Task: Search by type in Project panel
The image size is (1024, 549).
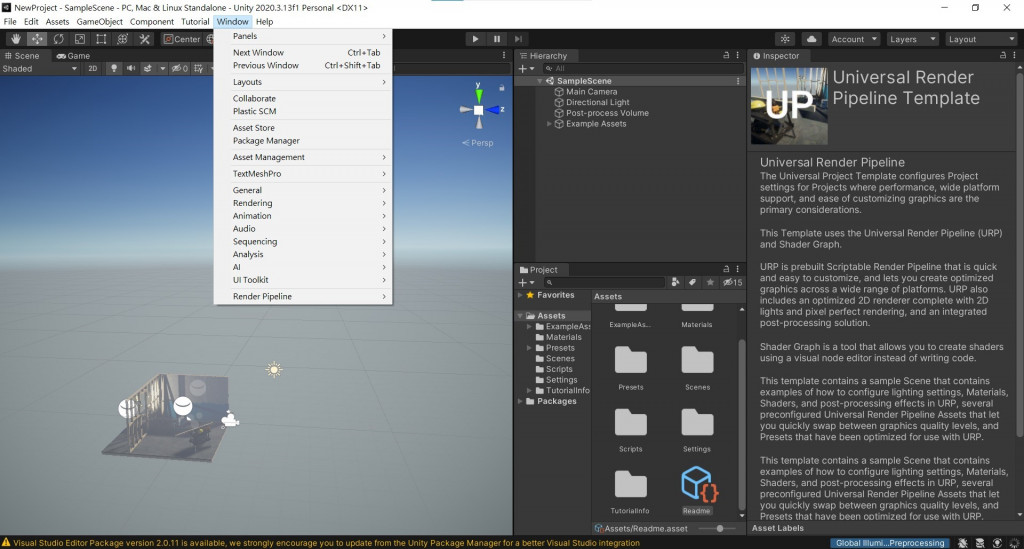Action: click(675, 282)
